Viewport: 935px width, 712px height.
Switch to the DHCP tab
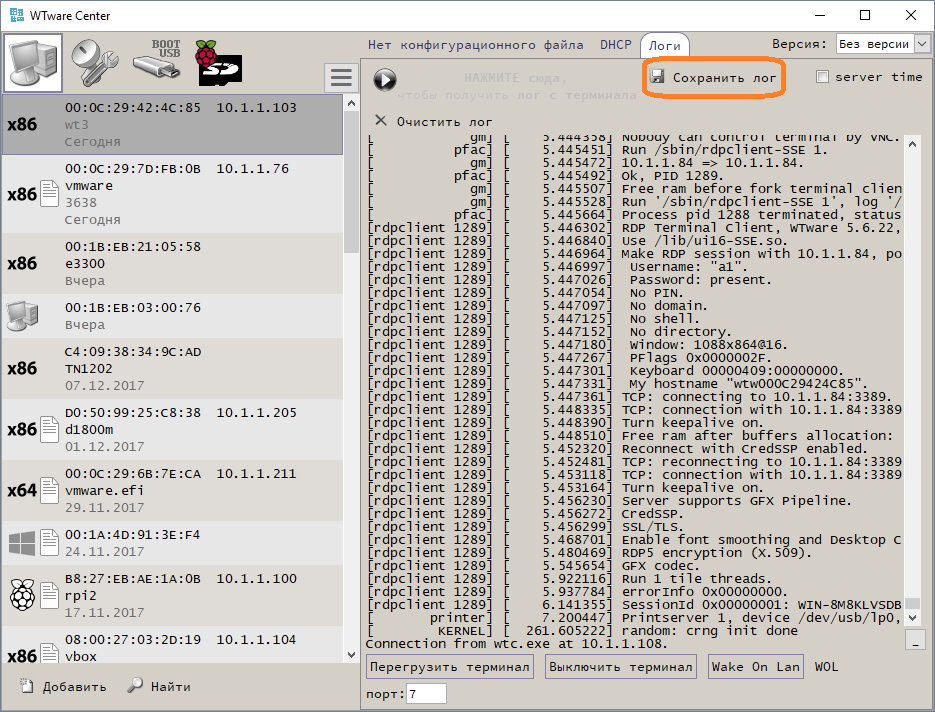[615, 45]
